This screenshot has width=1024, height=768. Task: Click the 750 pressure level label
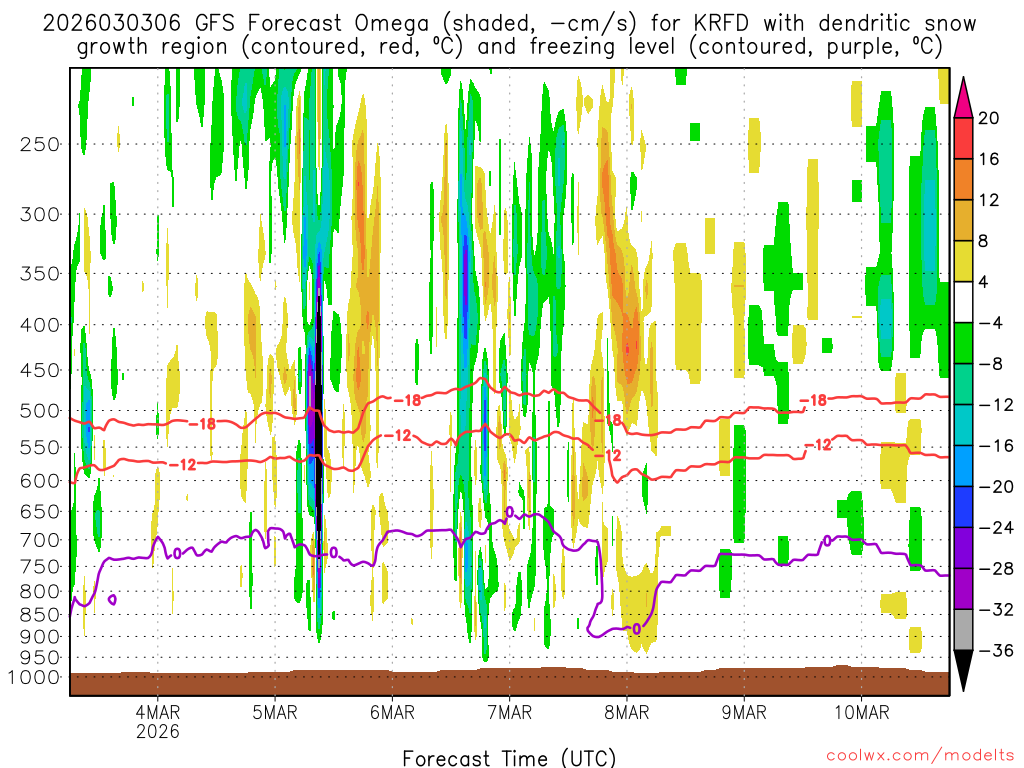40,567
